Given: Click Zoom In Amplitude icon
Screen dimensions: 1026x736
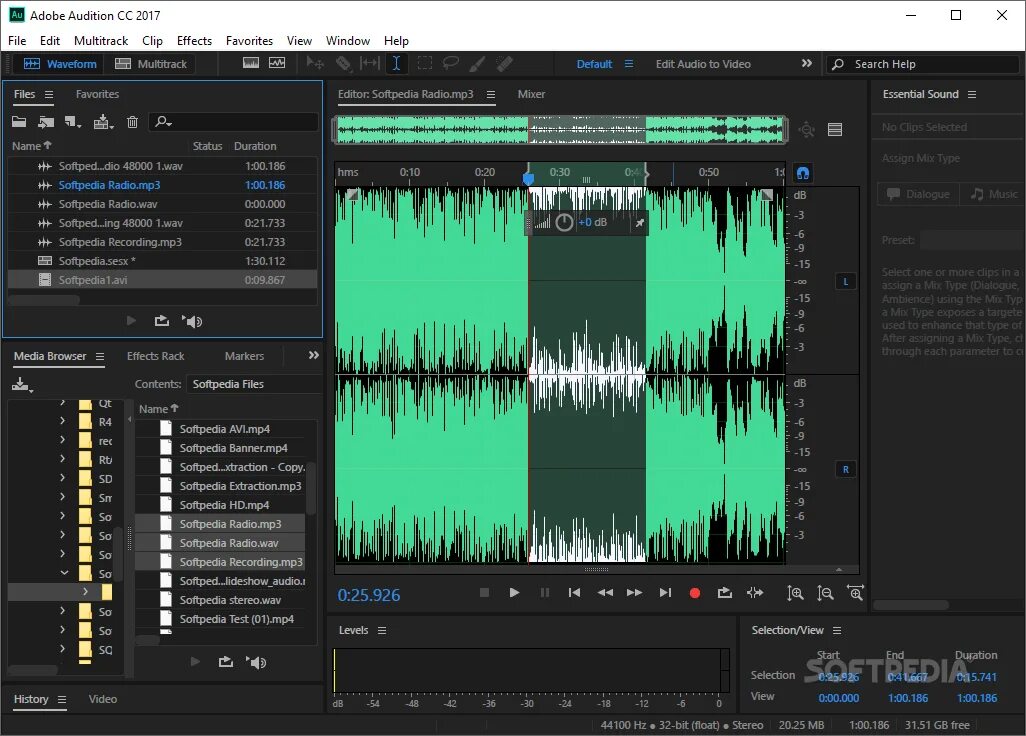Looking at the screenshot, I should 795,593.
